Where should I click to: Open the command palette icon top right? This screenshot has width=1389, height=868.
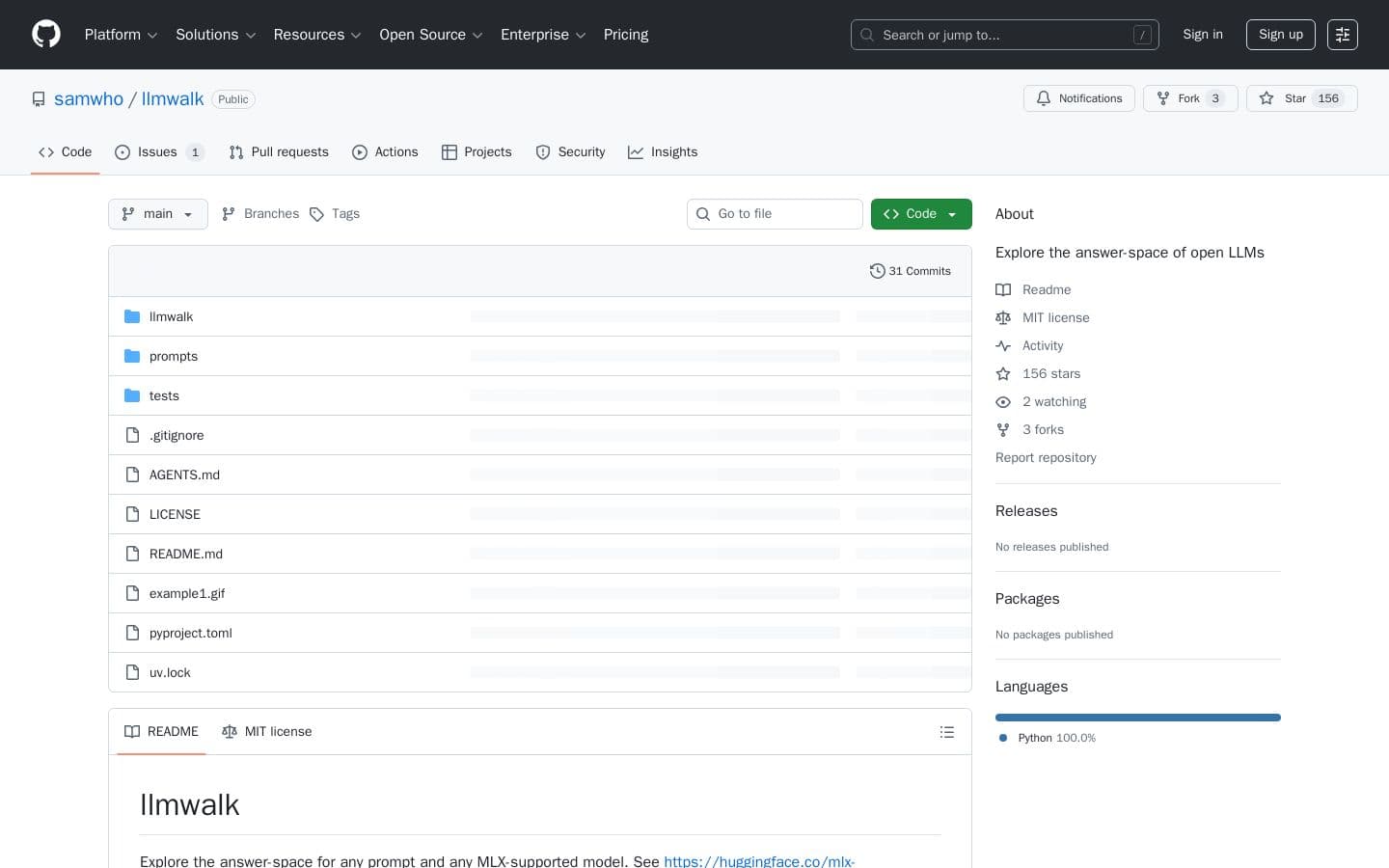(x=1343, y=35)
